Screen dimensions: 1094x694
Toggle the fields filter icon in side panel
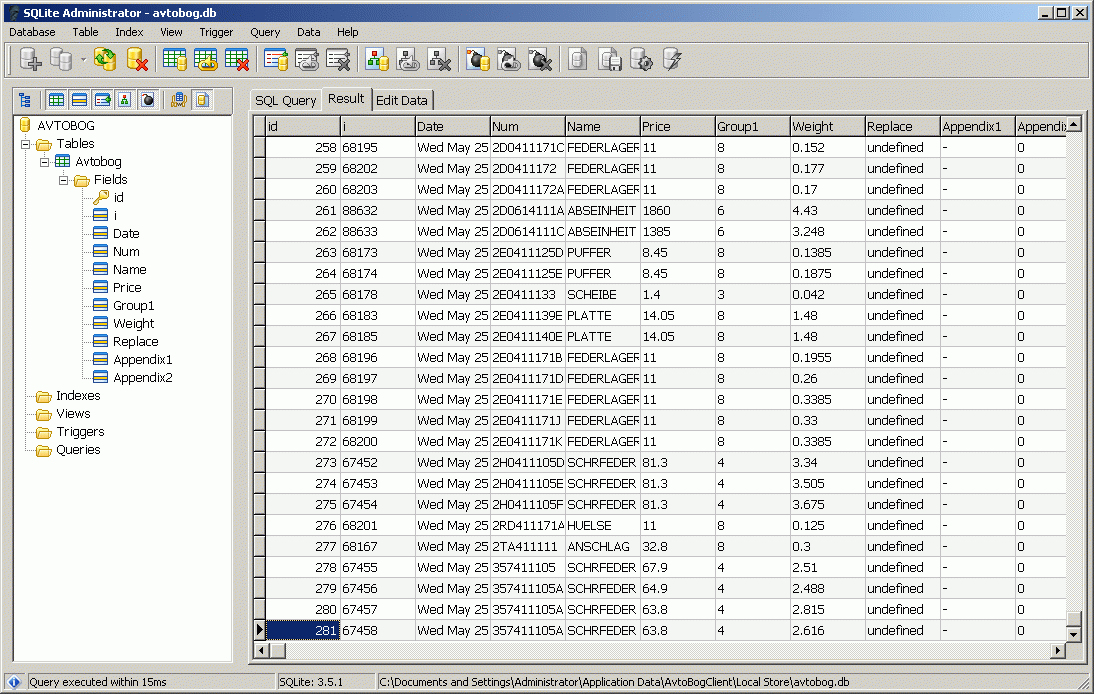(x=80, y=100)
